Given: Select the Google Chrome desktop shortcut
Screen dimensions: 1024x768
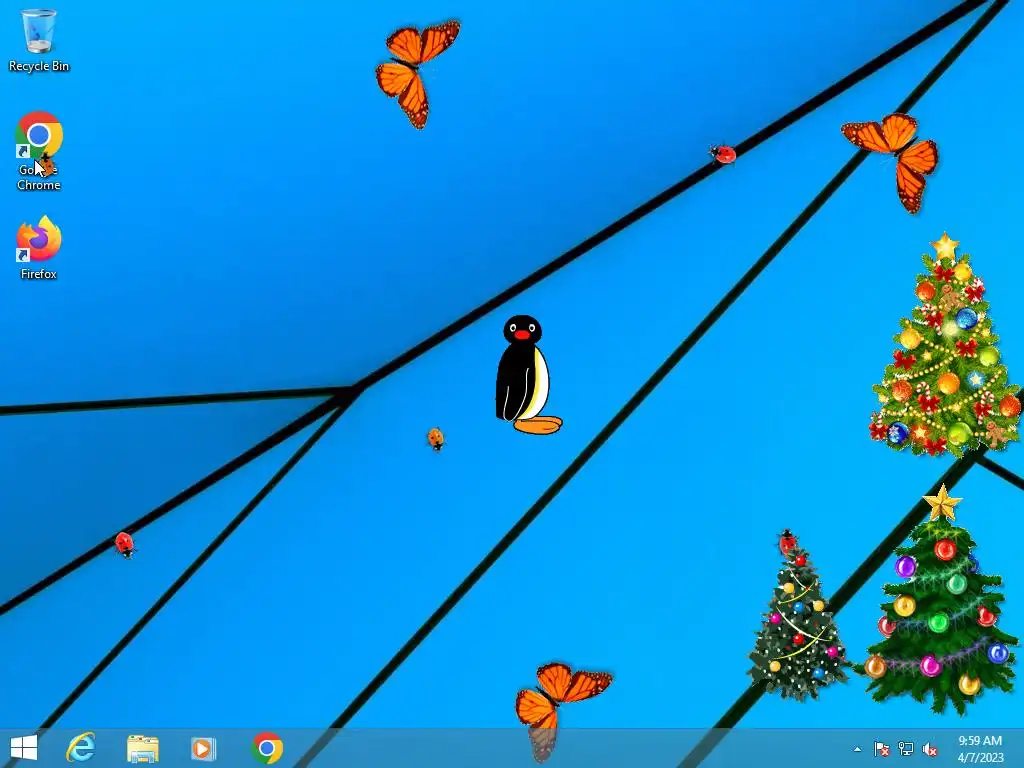Looking at the screenshot, I should pyautogui.click(x=39, y=151).
